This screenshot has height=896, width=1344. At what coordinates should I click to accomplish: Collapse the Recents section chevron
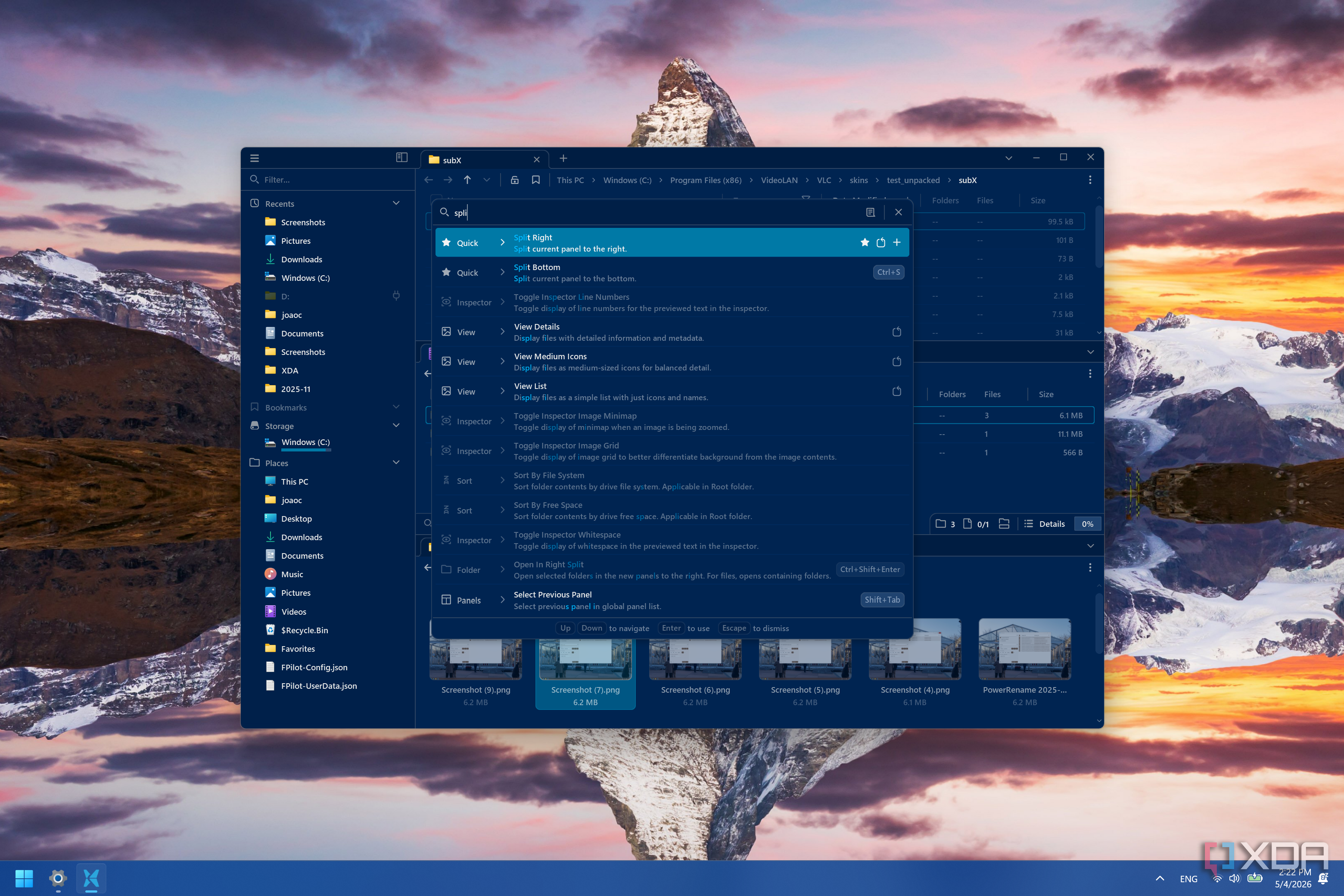(x=396, y=203)
